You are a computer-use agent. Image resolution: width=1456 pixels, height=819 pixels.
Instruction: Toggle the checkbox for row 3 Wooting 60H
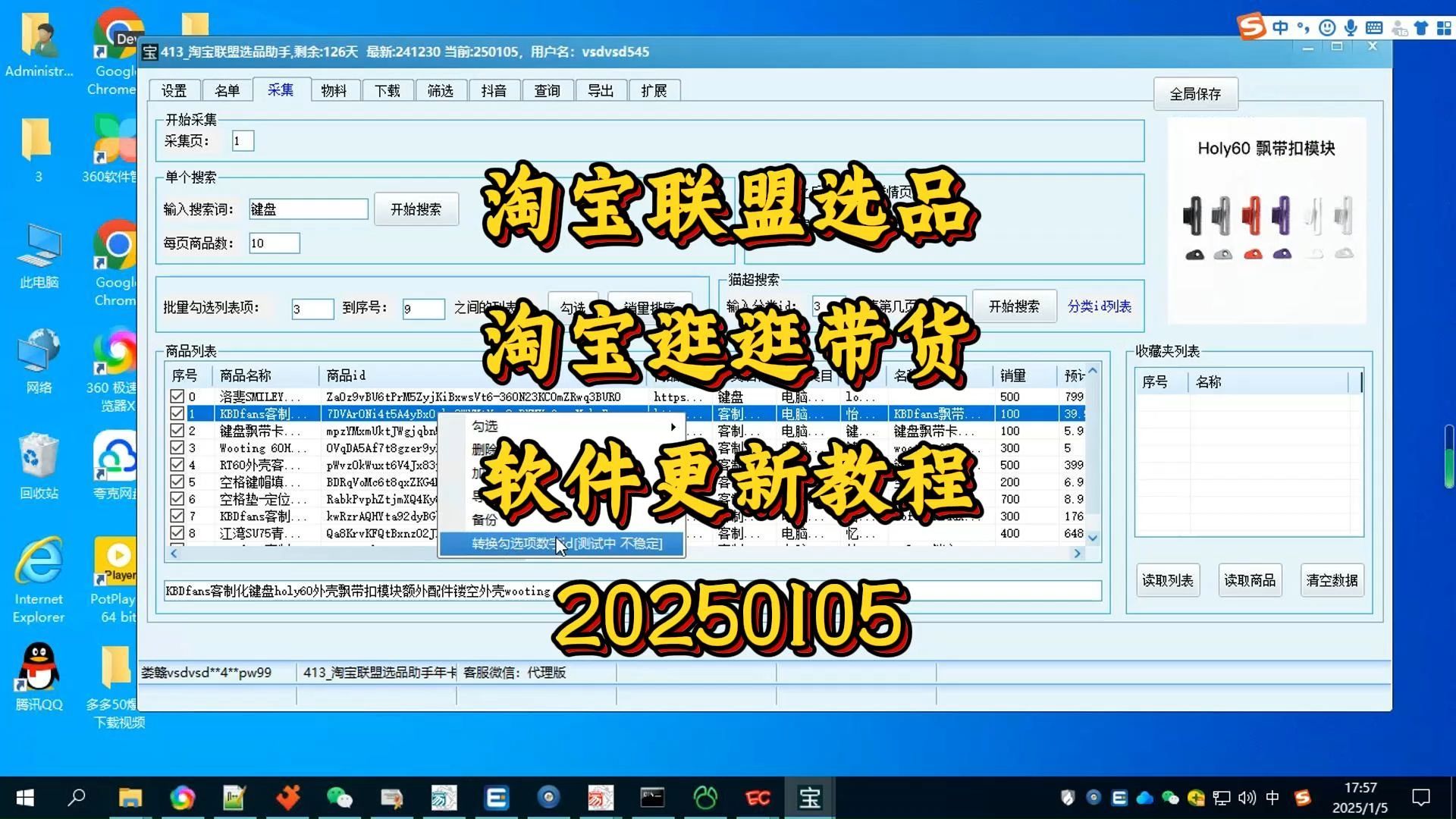point(177,447)
